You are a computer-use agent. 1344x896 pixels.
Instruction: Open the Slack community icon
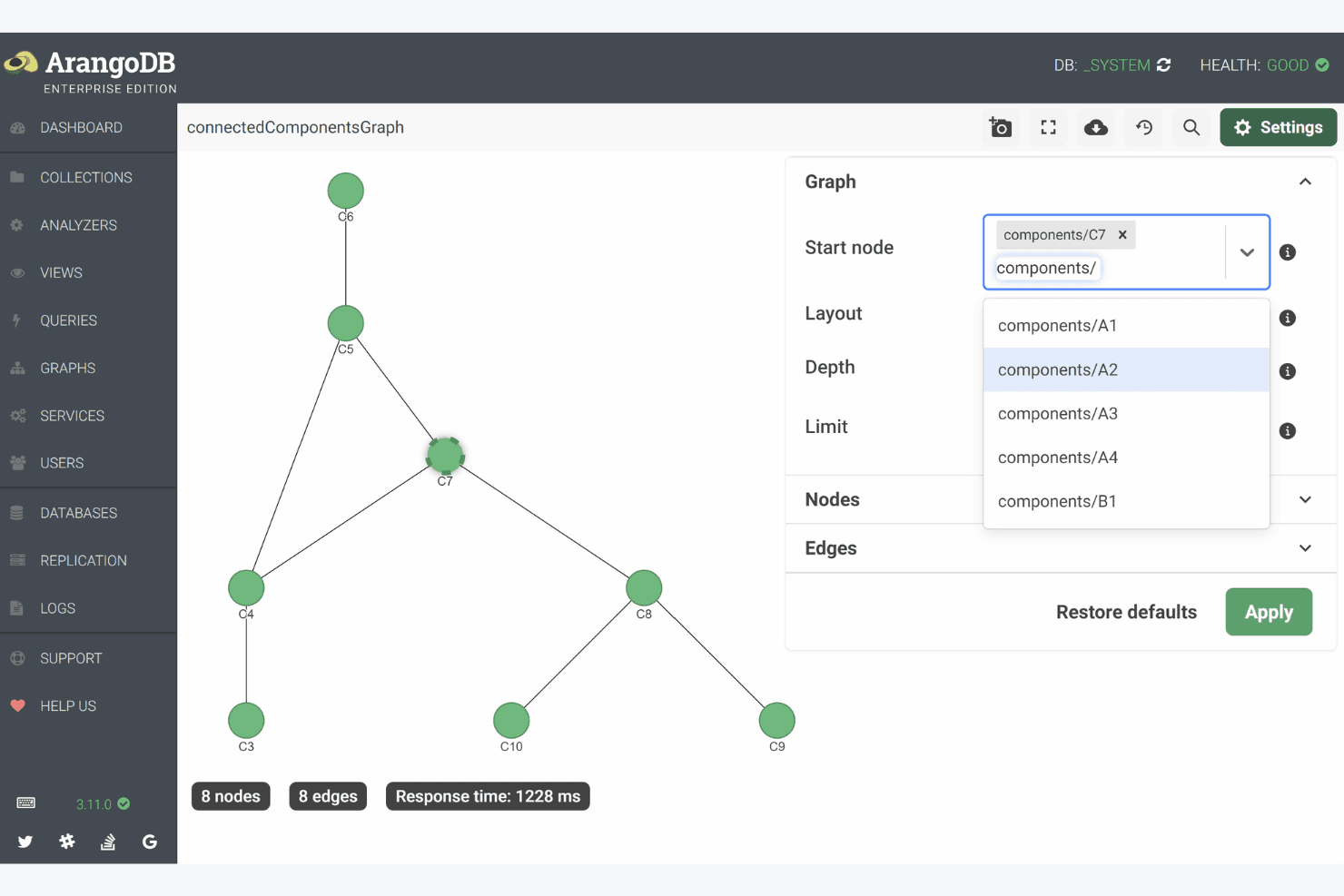point(67,842)
